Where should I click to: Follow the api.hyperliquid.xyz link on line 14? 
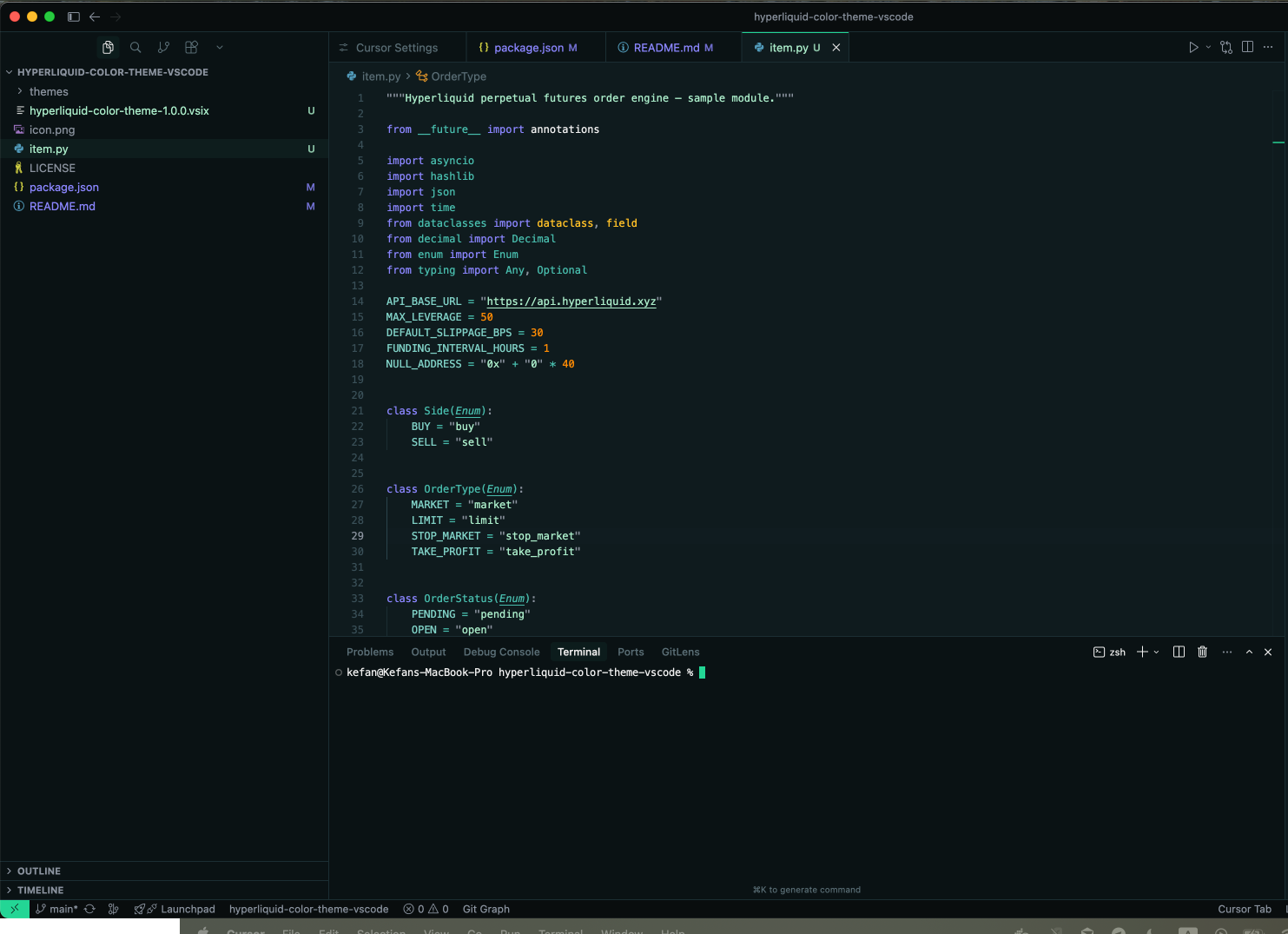571,301
